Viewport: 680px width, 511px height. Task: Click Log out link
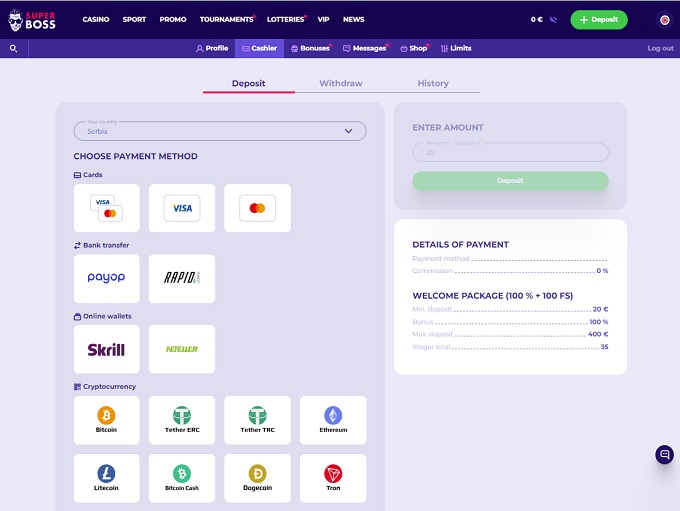pyautogui.click(x=660, y=48)
